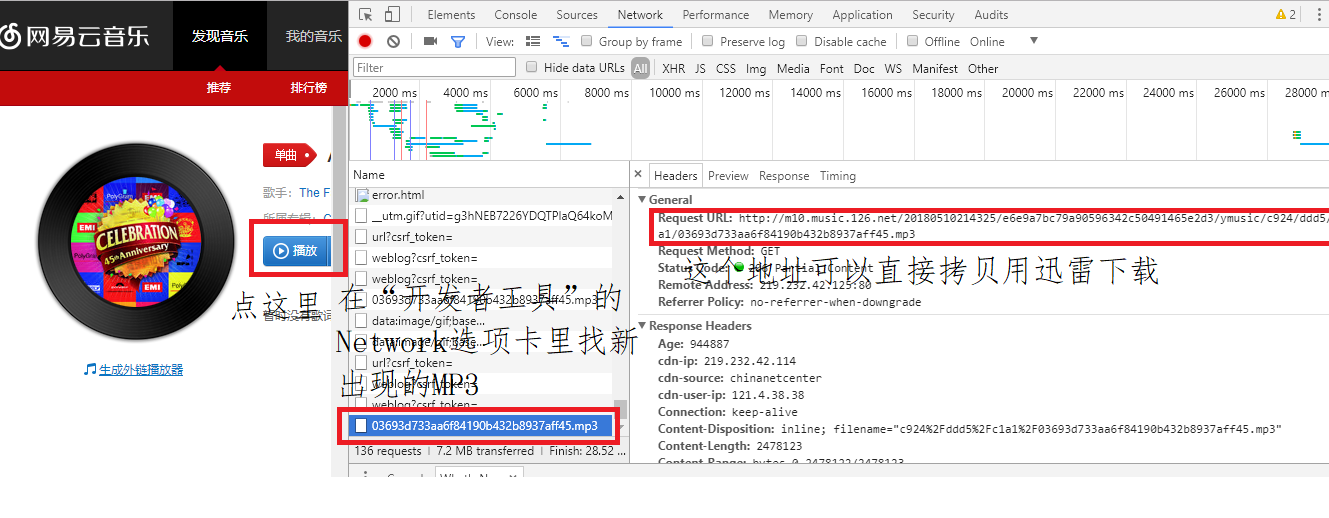Click the capture screenshots camera icon
The image size is (1329, 518).
point(430,42)
